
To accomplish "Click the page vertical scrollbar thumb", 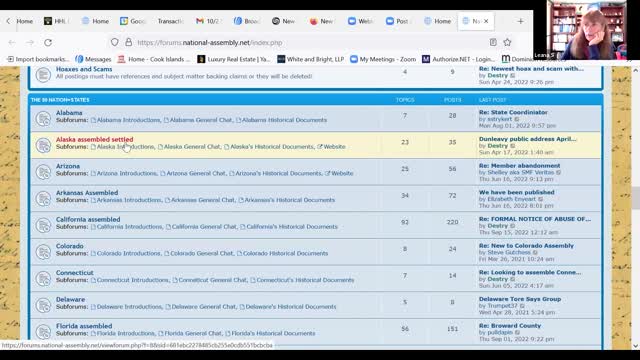I will [x=635, y=198].
